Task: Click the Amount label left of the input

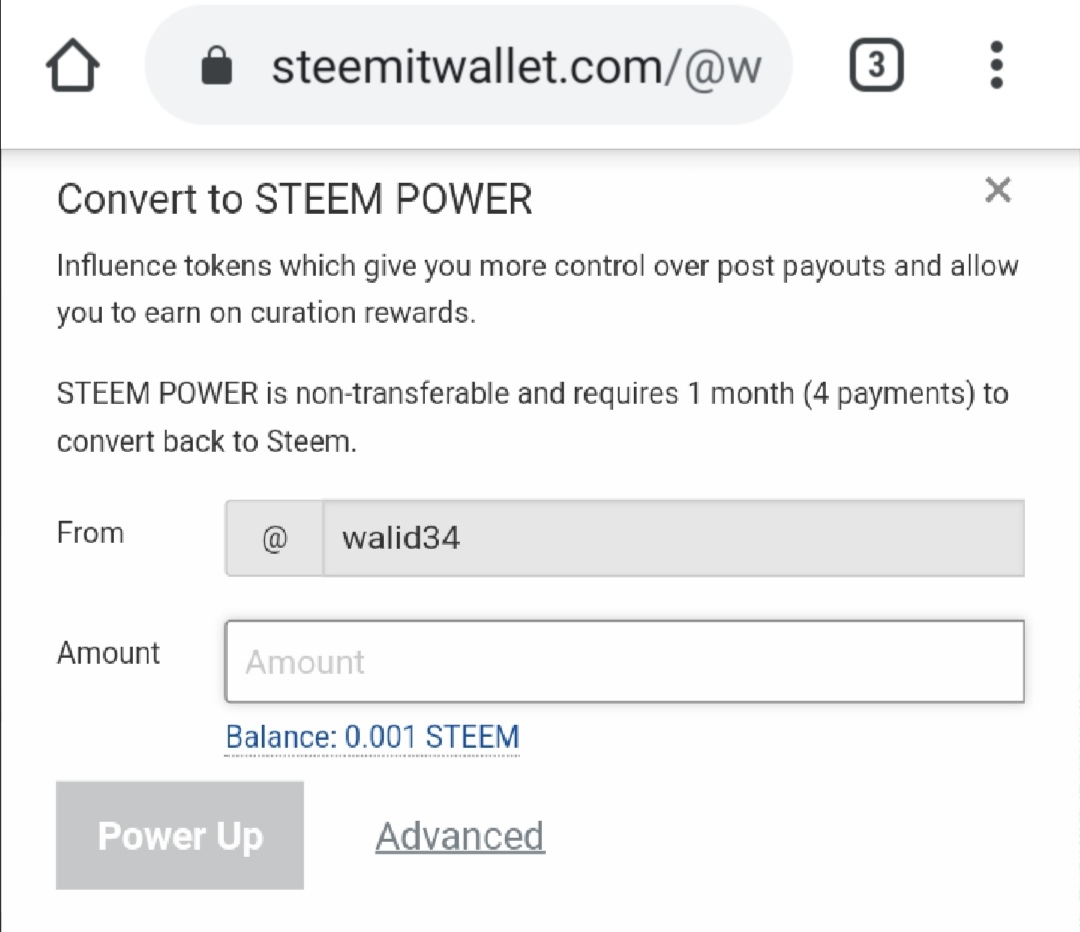Action: (108, 652)
